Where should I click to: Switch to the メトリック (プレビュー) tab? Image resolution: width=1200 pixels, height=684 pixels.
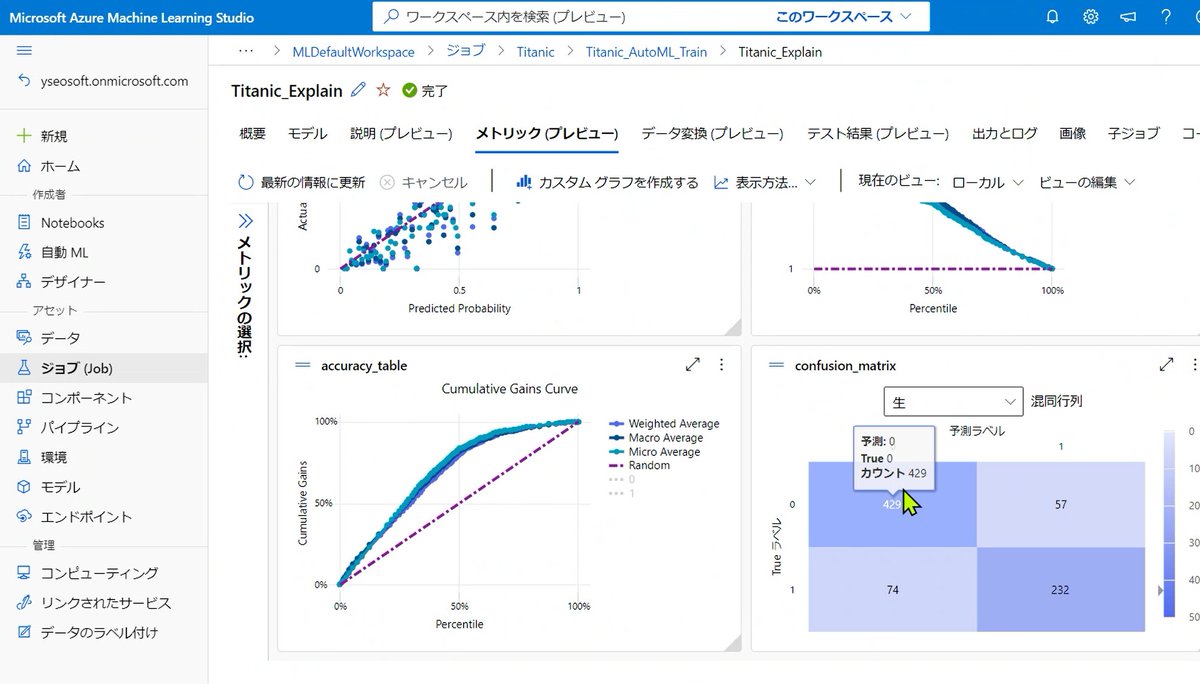547,134
